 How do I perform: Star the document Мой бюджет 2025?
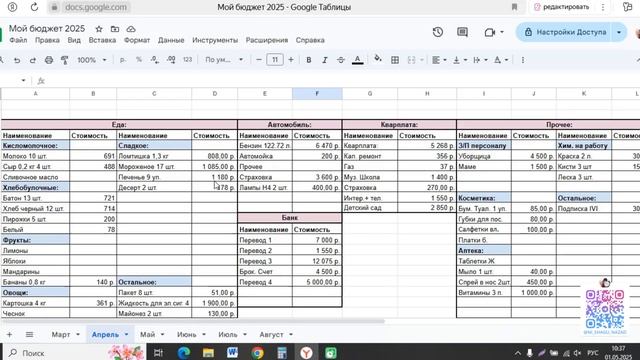(x=99, y=29)
